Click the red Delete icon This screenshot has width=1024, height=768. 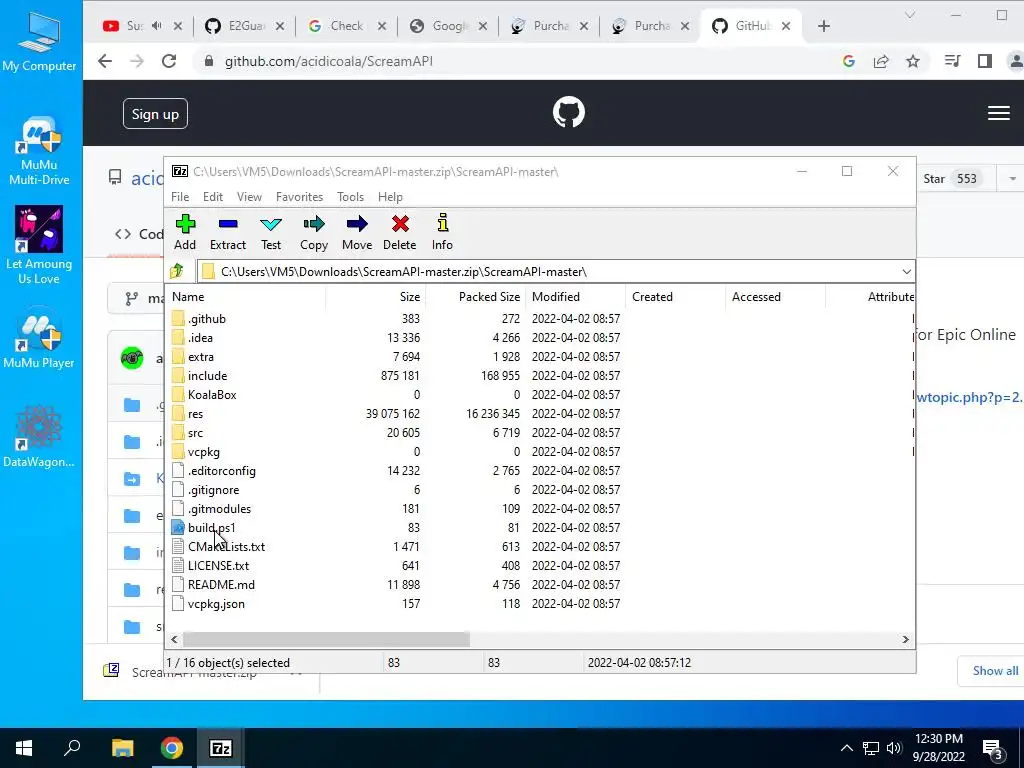(400, 232)
